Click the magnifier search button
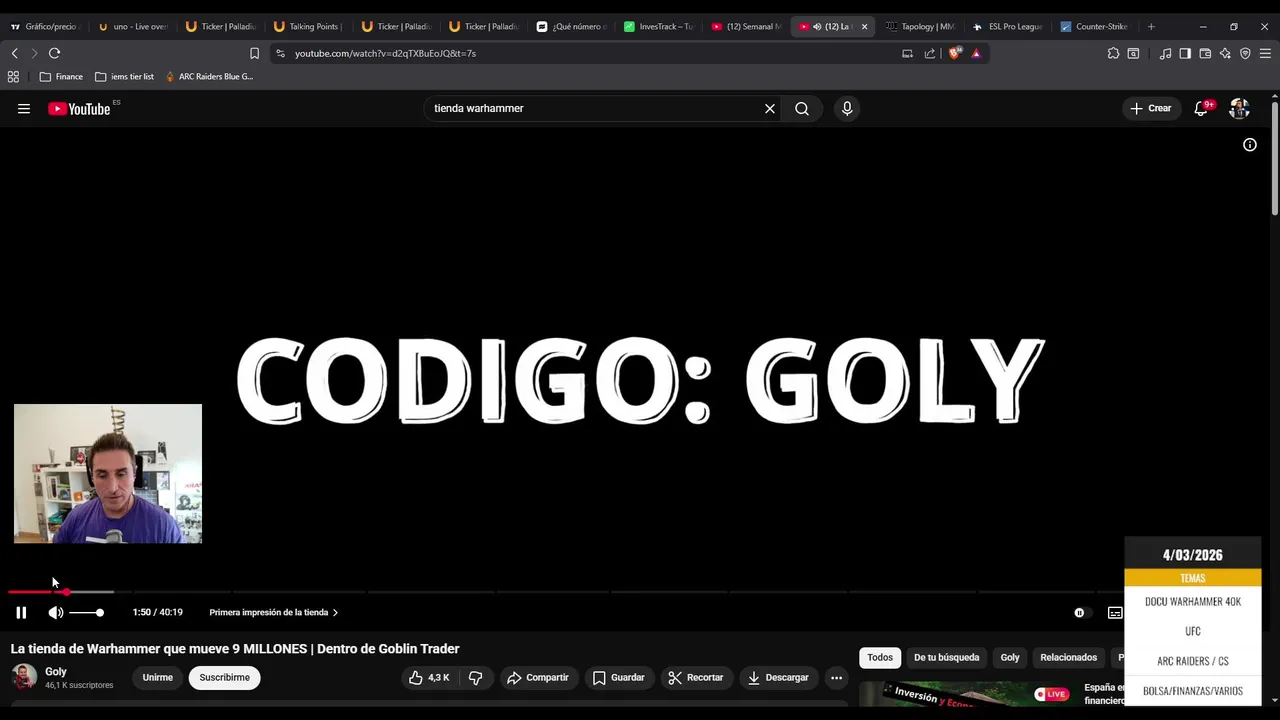Screen dimensions: 1280x720 [x=802, y=109]
